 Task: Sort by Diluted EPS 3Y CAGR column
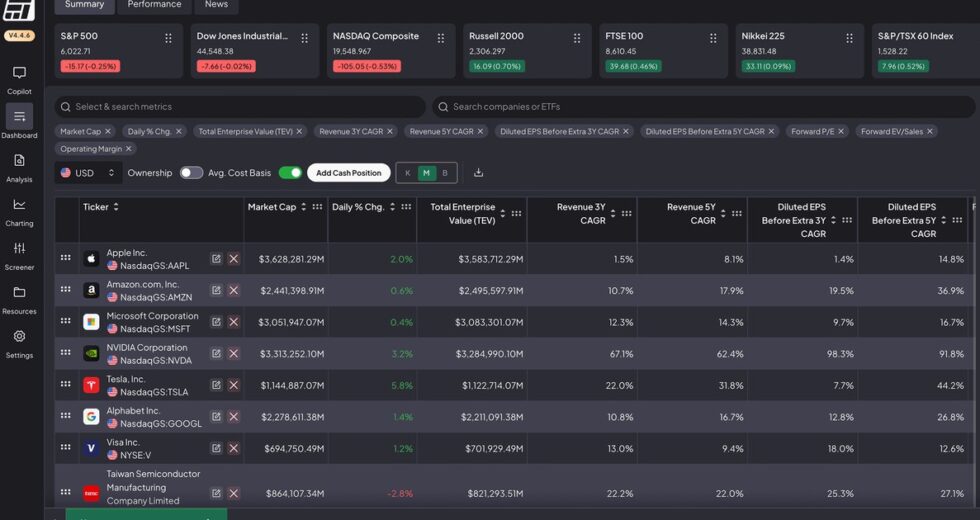833,220
